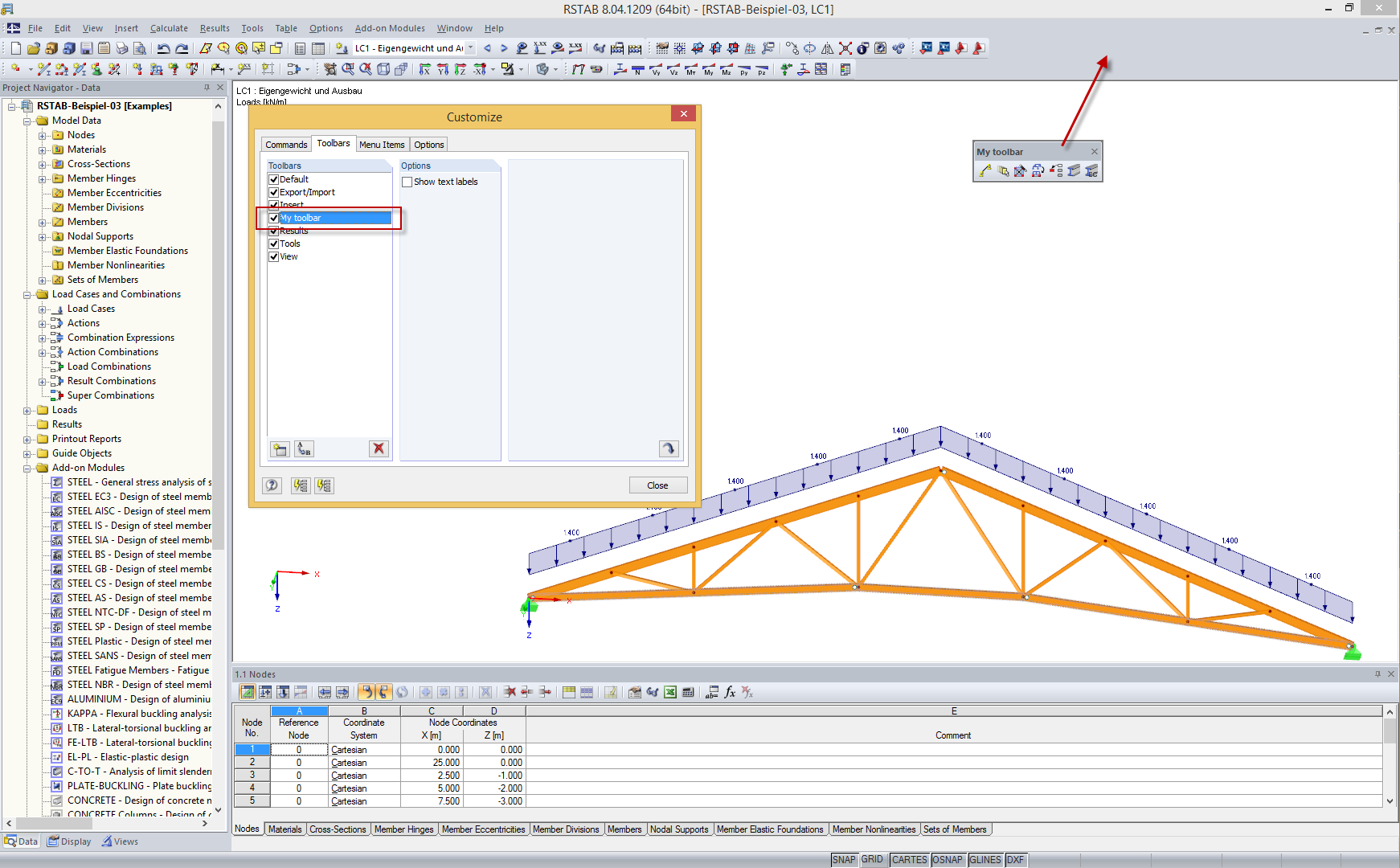Click the Nodes table vertical scrollbar down arrow
1400x868 pixels.
[1390, 801]
